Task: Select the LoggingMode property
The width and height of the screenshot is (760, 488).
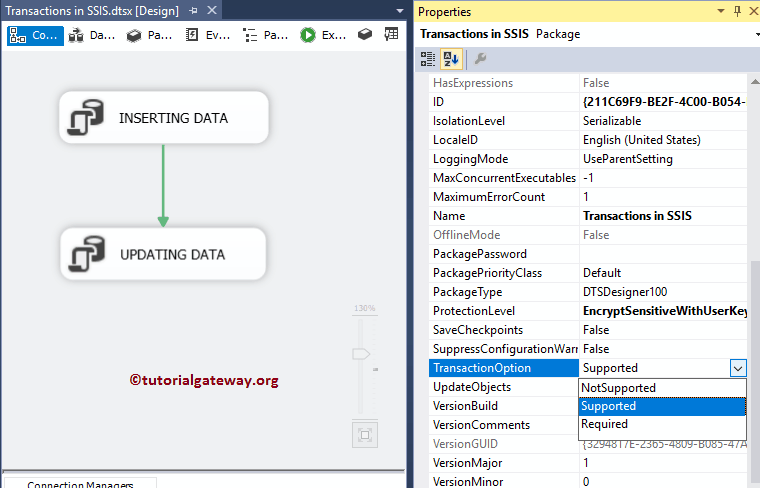Action: click(x=504, y=159)
